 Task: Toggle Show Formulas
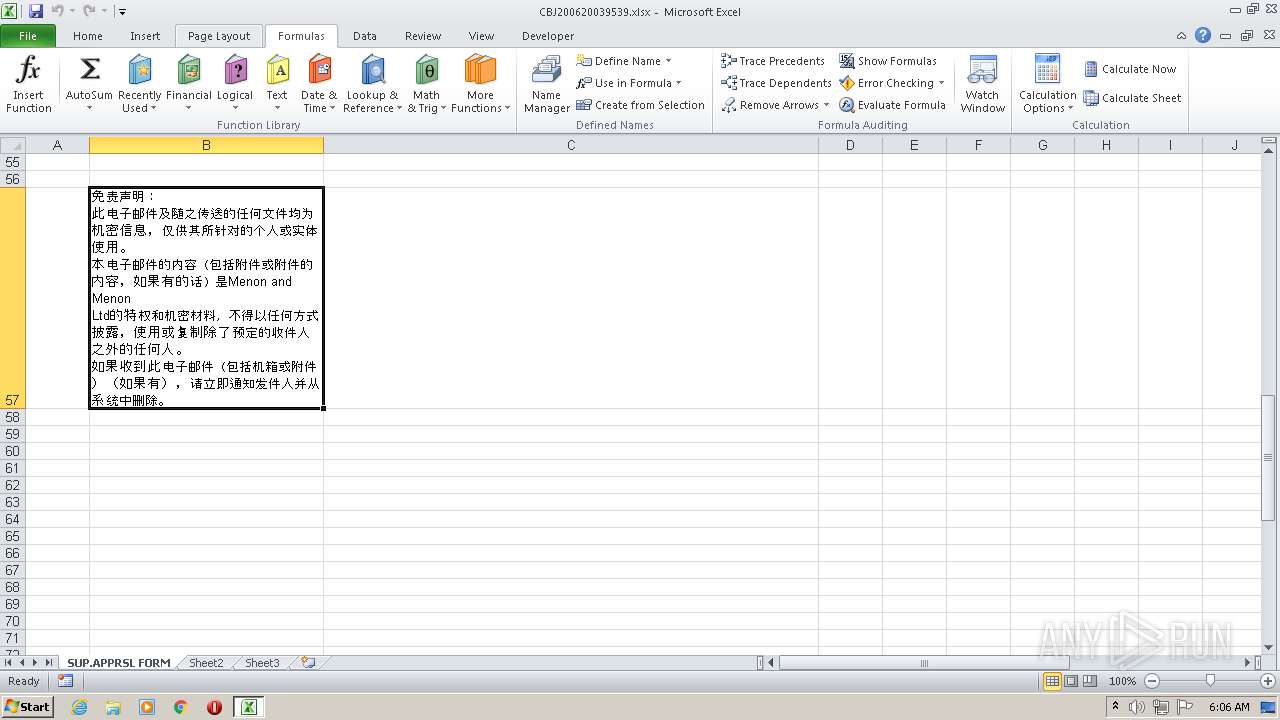point(888,61)
